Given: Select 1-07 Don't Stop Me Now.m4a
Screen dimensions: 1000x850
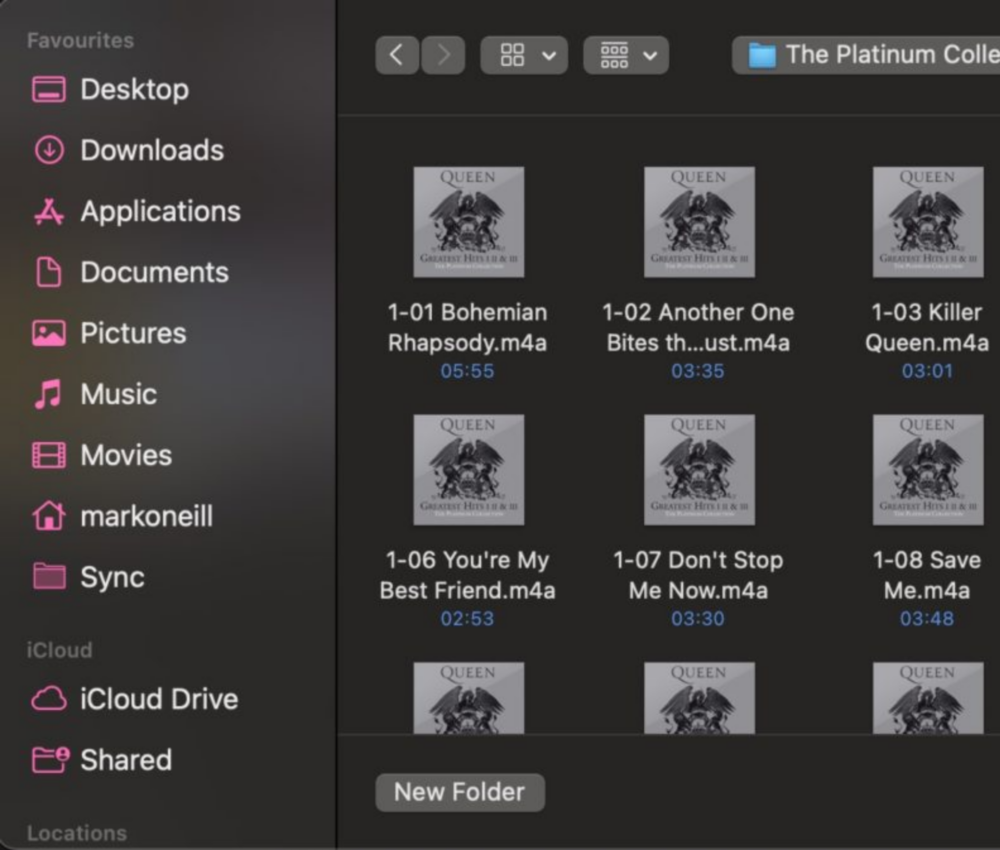Looking at the screenshot, I should (x=698, y=470).
